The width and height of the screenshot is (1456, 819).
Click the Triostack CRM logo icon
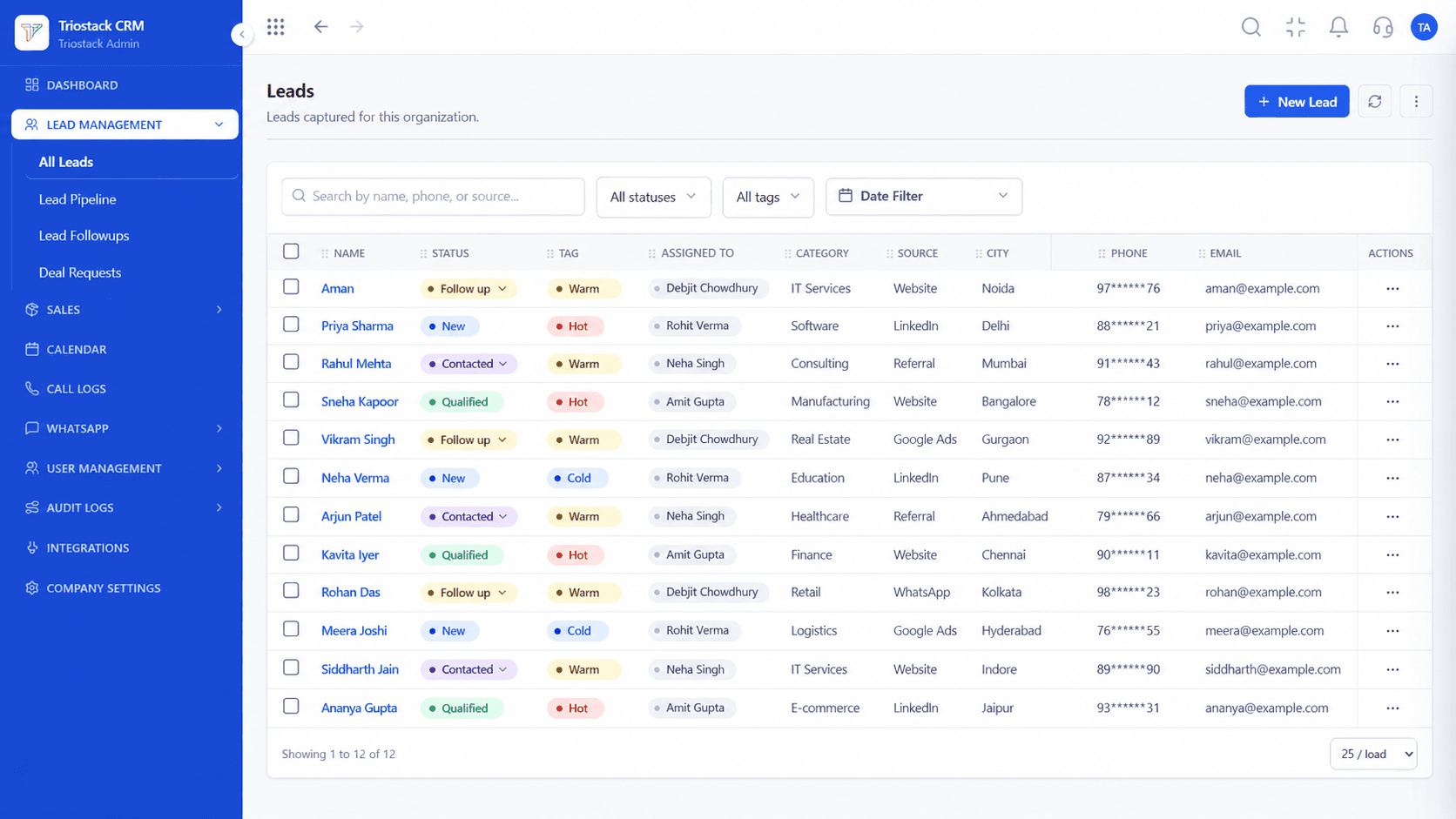tap(32, 33)
